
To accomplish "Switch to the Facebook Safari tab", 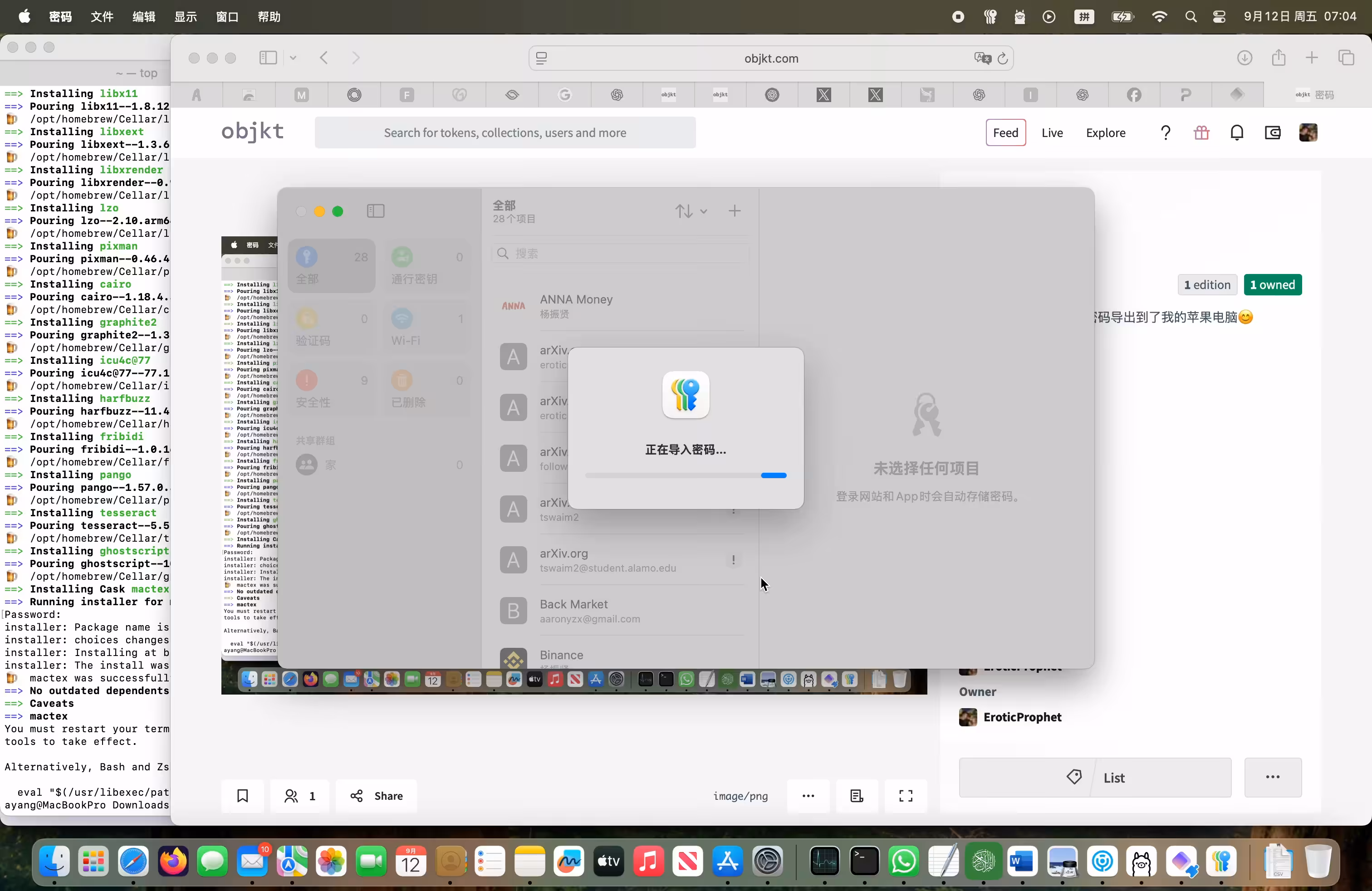I will (x=1134, y=94).
